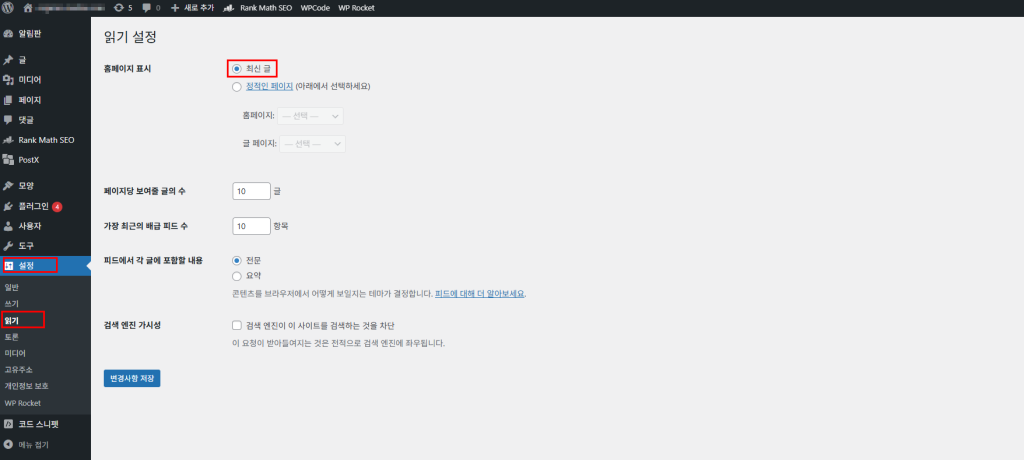The width and height of the screenshot is (1024, 460).
Task: Click the 가장 최근의 배급 피드 수 field
Action: click(251, 226)
